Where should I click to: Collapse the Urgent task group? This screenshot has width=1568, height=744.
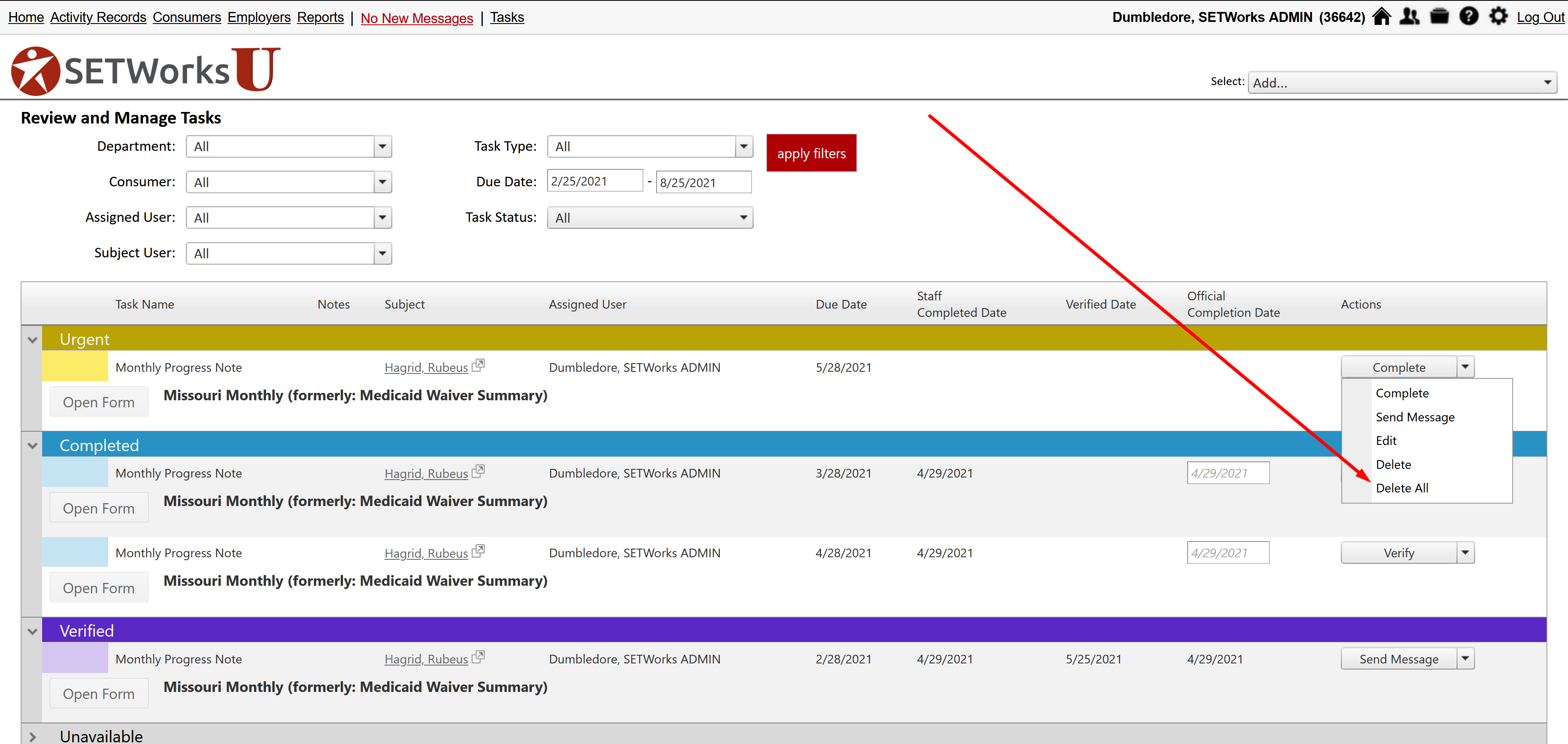pyautogui.click(x=33, y=340)
